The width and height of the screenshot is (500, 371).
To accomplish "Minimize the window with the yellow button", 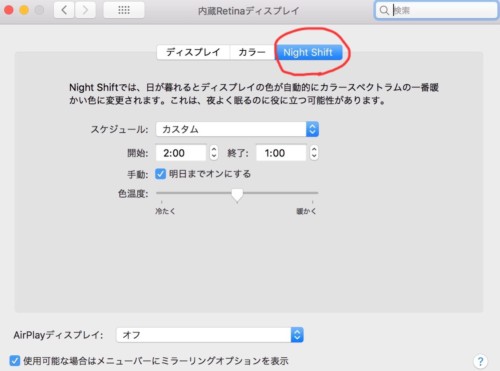I will pos(24,10).
